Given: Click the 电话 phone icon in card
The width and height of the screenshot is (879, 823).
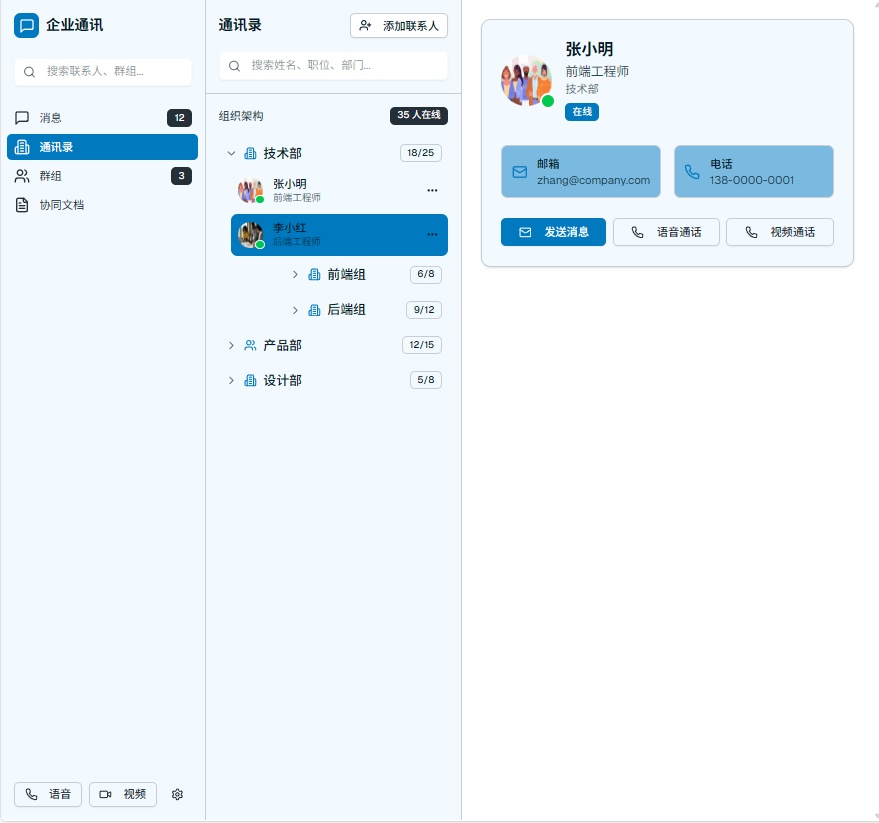Looking at the screenshot, I should coord(692,172).
